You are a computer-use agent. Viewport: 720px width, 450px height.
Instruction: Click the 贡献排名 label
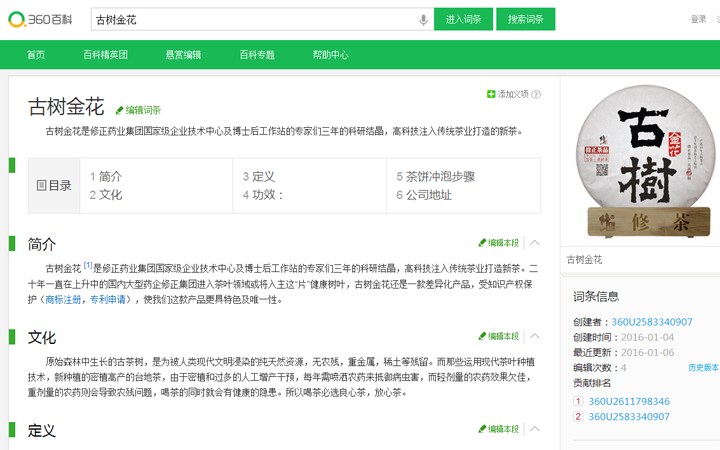pos(592,383)
